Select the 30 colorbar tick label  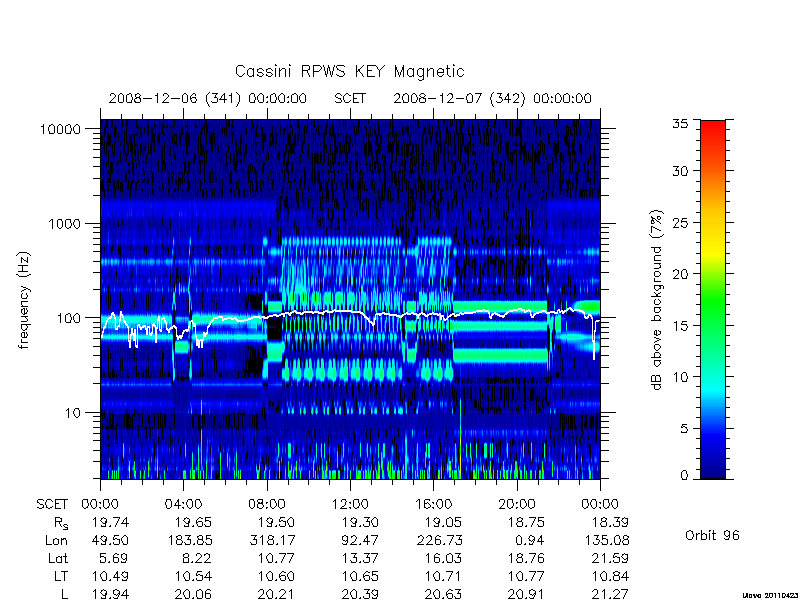[x=679, y=171]
